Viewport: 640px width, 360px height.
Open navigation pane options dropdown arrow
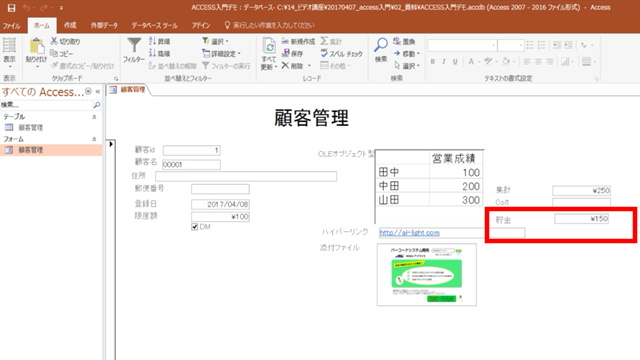point(88,91)
